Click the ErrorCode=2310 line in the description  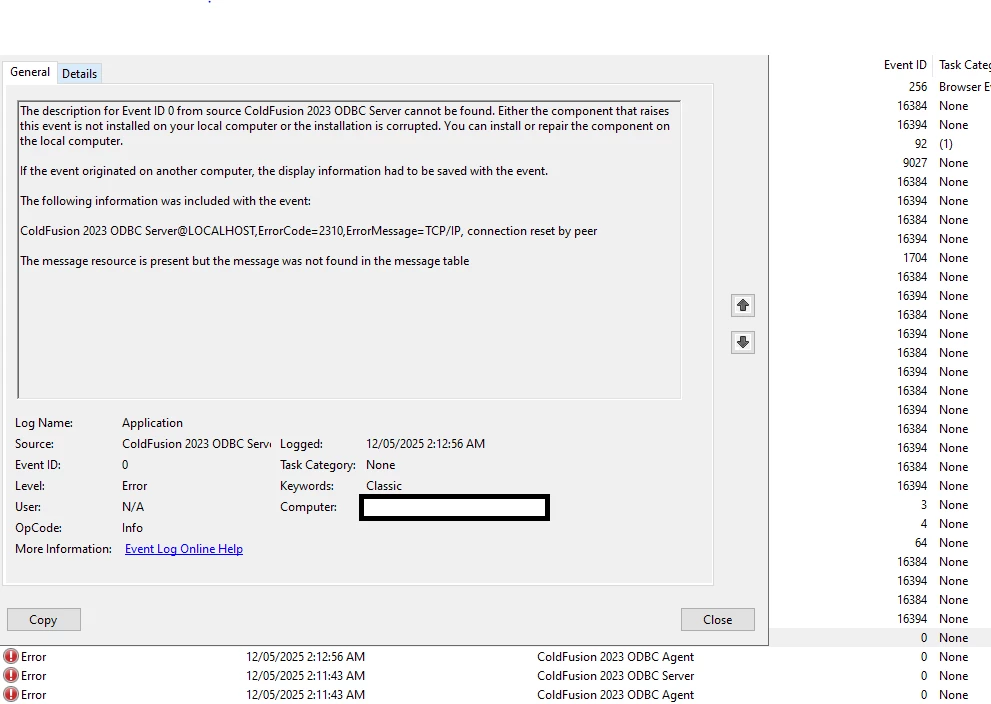[x=308, y=231]
